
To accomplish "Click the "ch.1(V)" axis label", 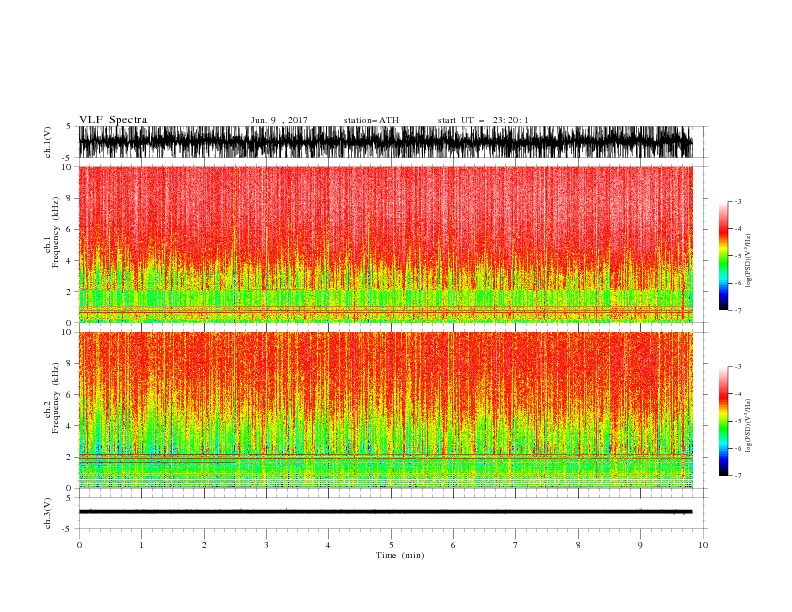I will (48, 142).
